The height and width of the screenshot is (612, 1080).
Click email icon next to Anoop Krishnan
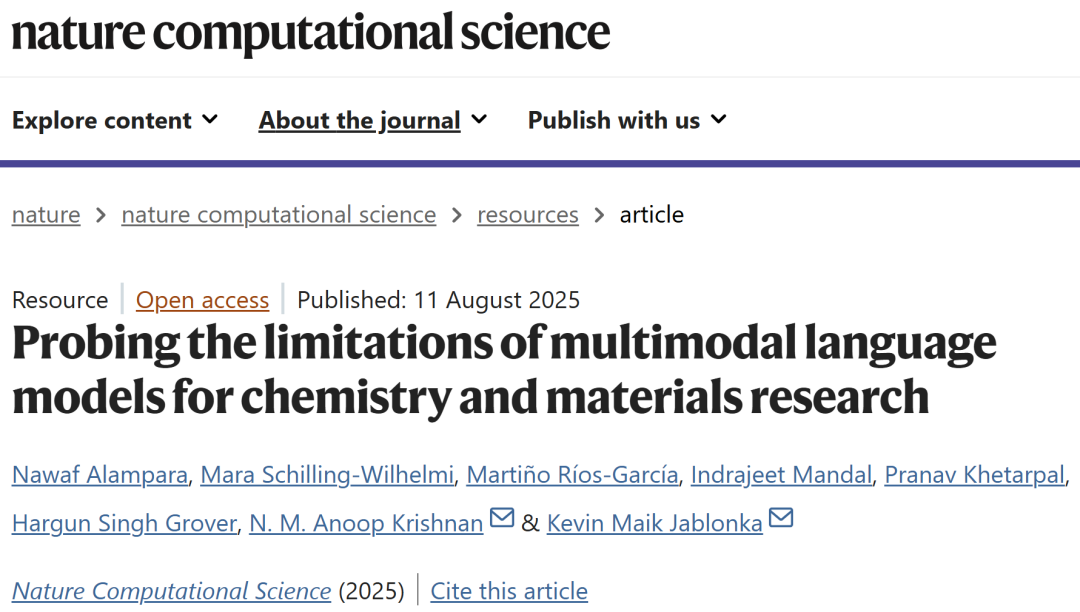pos(502,520)
